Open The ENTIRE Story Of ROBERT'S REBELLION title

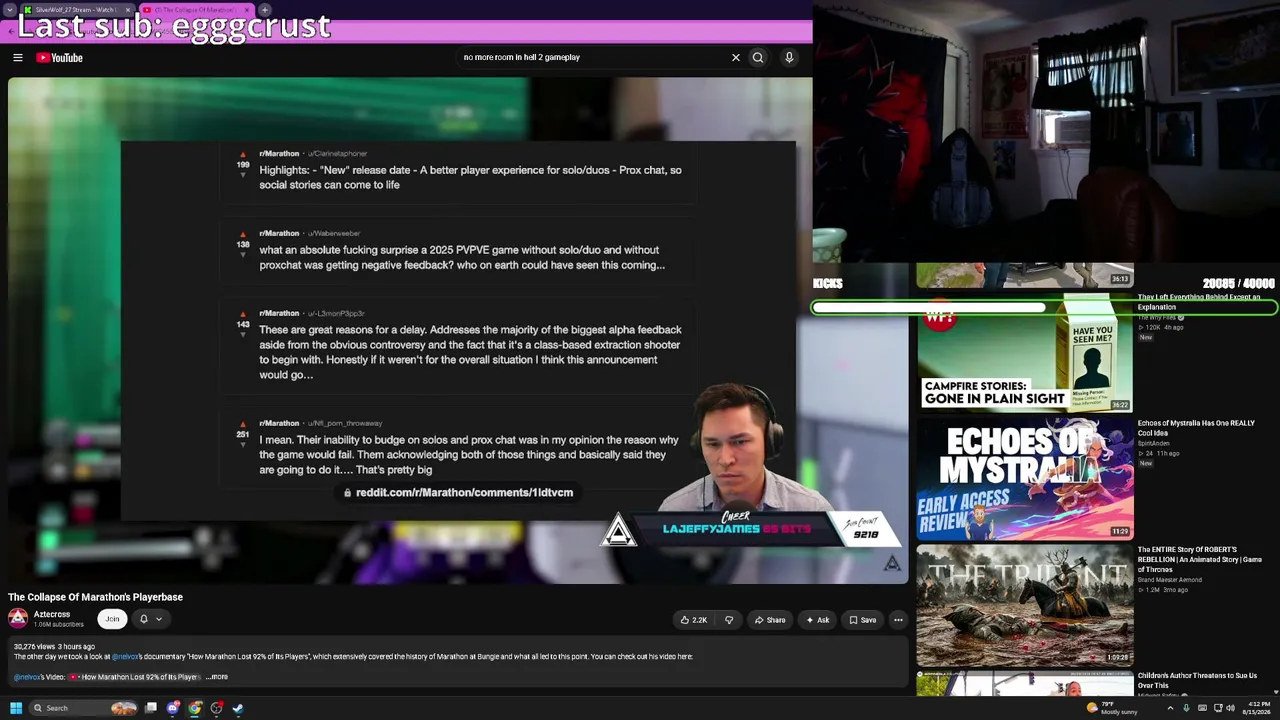pyautogui.click(x=1200, y=559)
